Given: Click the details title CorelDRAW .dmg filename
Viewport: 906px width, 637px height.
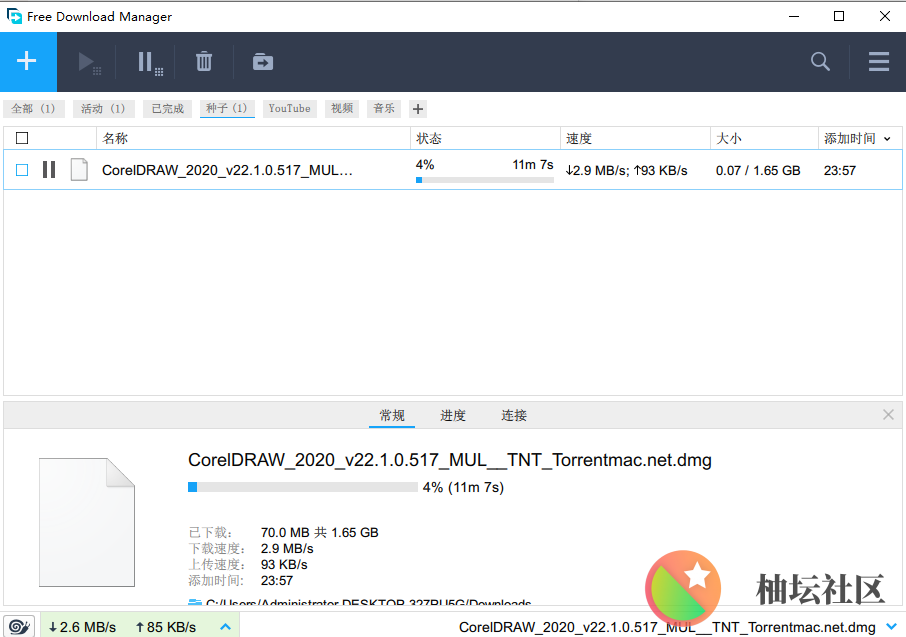Looking at the screenshot, I should click(450, 460).
